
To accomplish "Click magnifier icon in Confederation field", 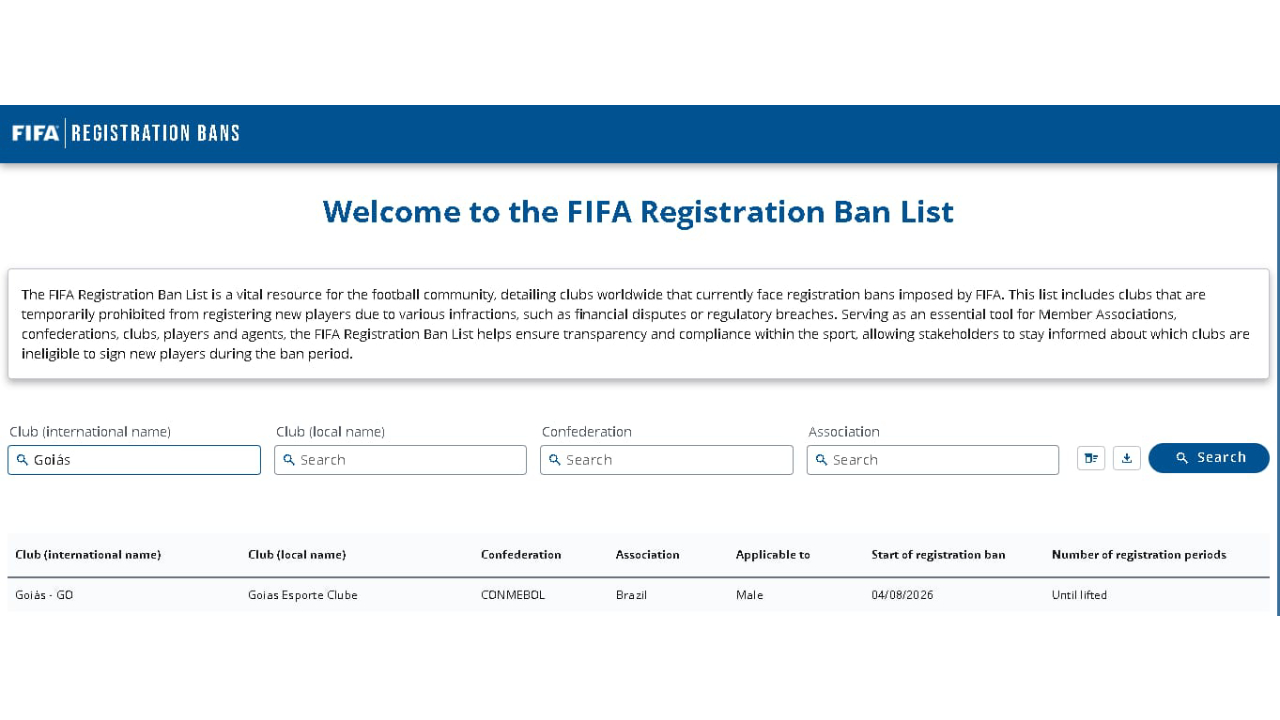I will pyautogui.click(x=555, y=460).
